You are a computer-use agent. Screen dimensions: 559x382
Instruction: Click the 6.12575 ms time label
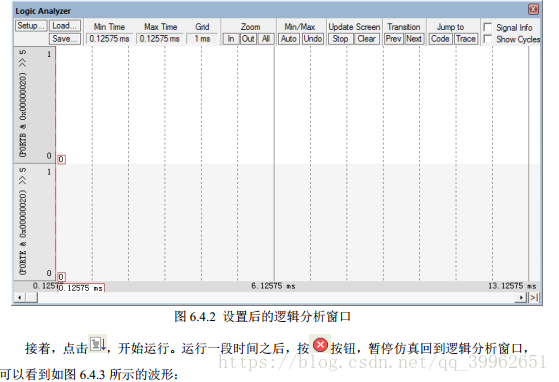[273, 286]
